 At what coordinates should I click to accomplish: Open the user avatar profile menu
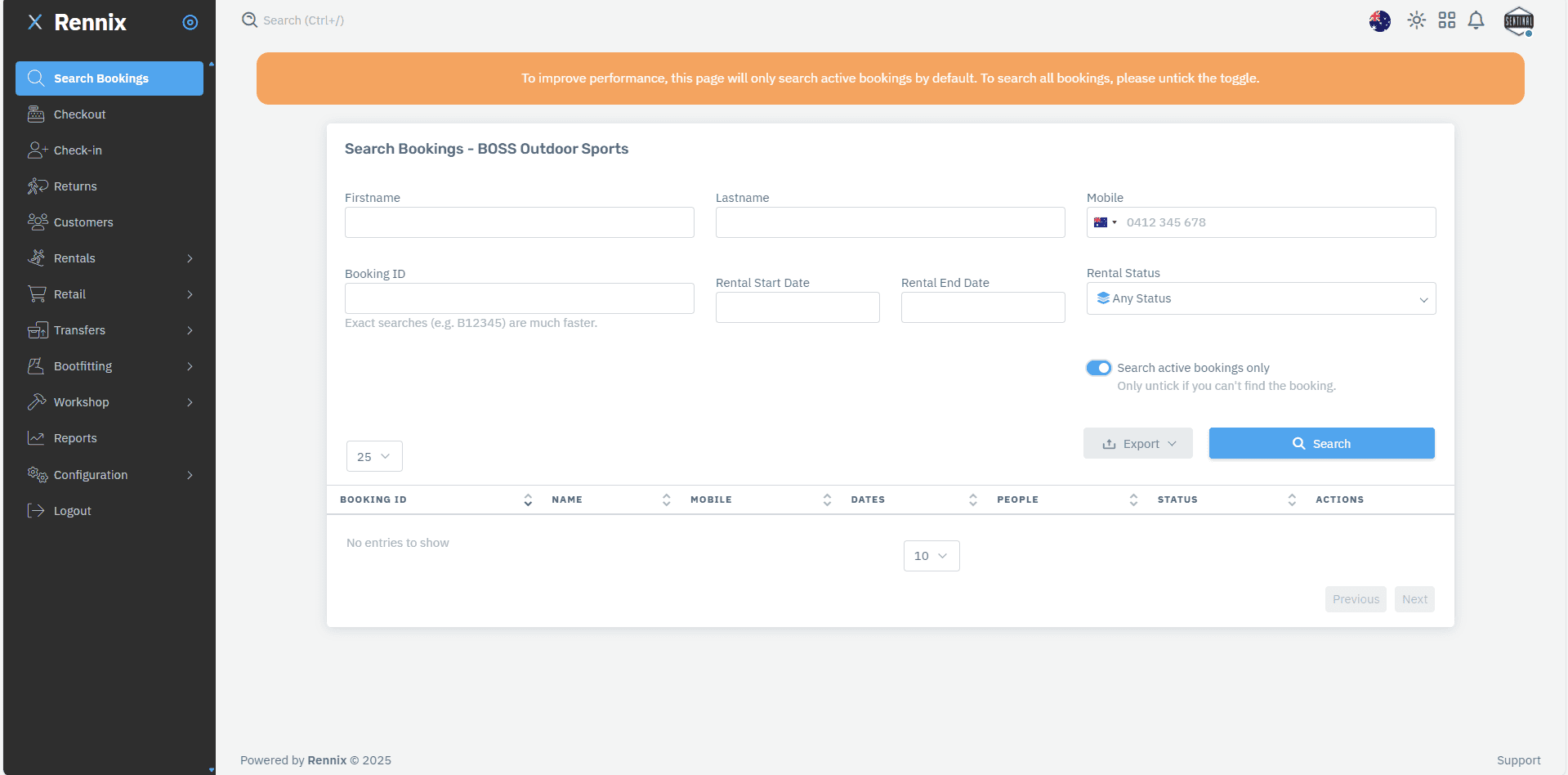coord(1519,21)
